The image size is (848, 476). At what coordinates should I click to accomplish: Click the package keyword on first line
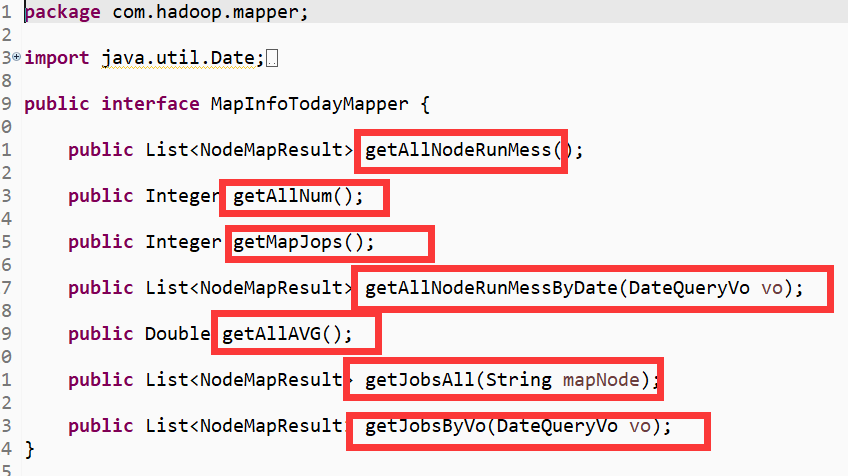(x=68, y=13)
